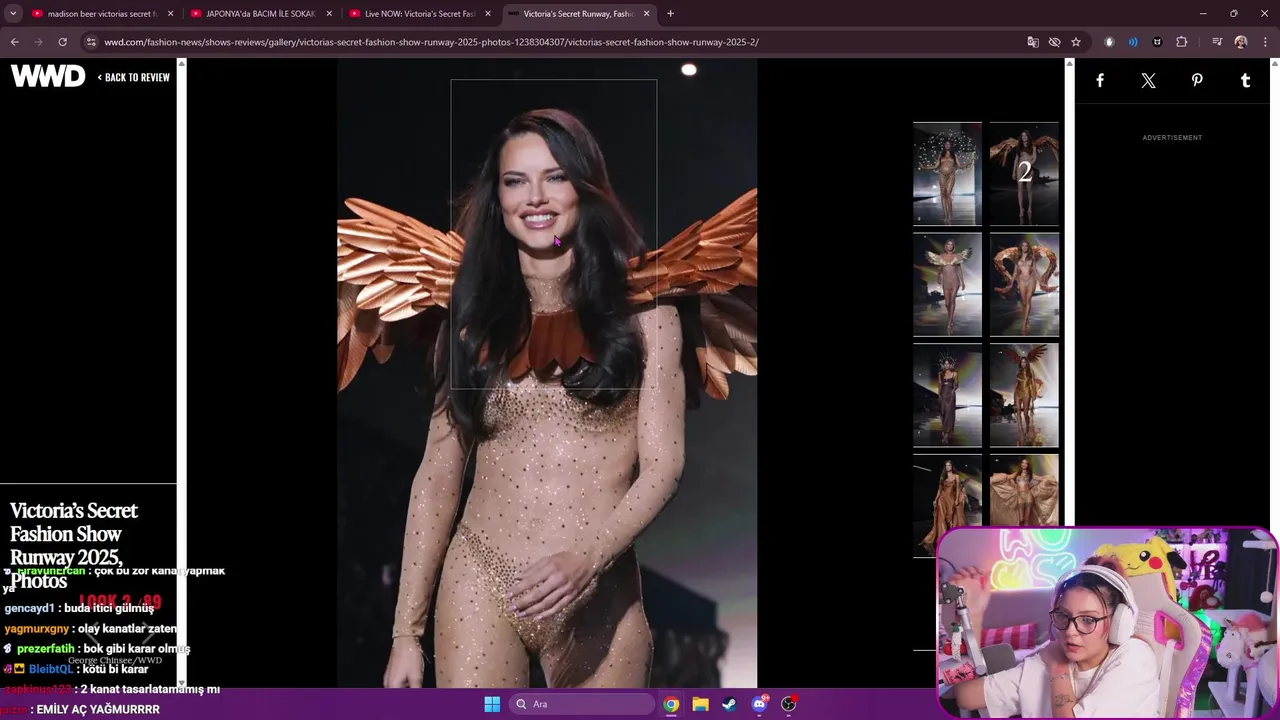
Task: Click the browser back arrow
Action: [14, 42]
